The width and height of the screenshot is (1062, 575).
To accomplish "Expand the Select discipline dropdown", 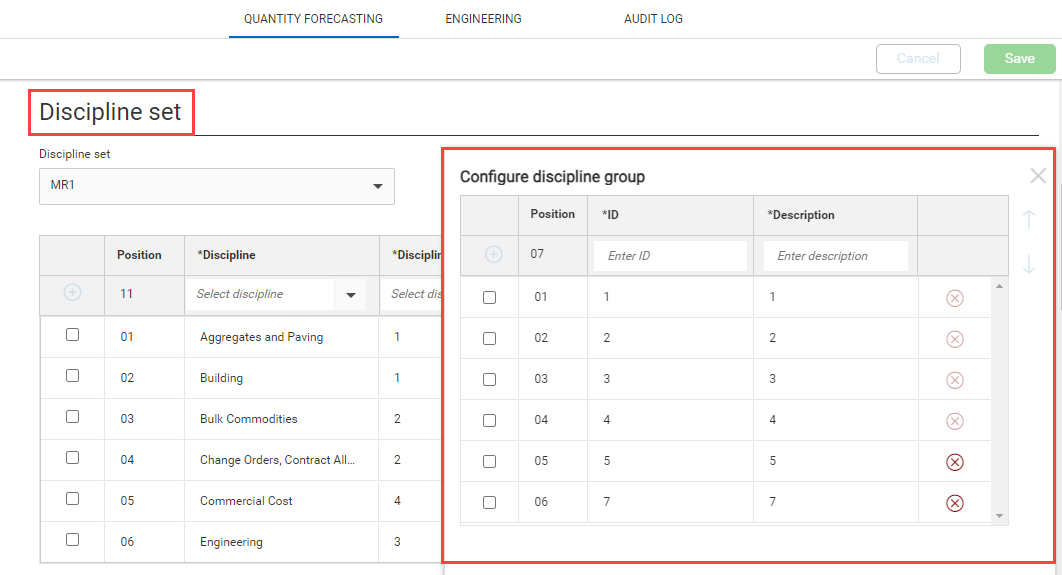I will (x=350, y=295).
